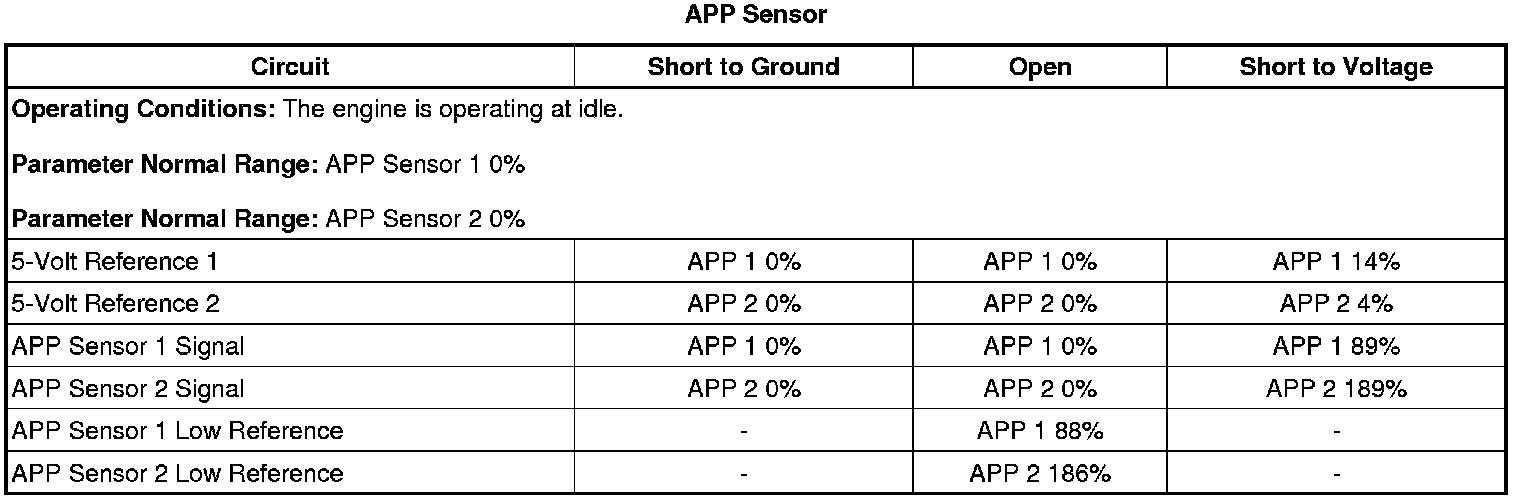Select the "APP 2 189%" cell value
1520x500 pixels.
1335,389
